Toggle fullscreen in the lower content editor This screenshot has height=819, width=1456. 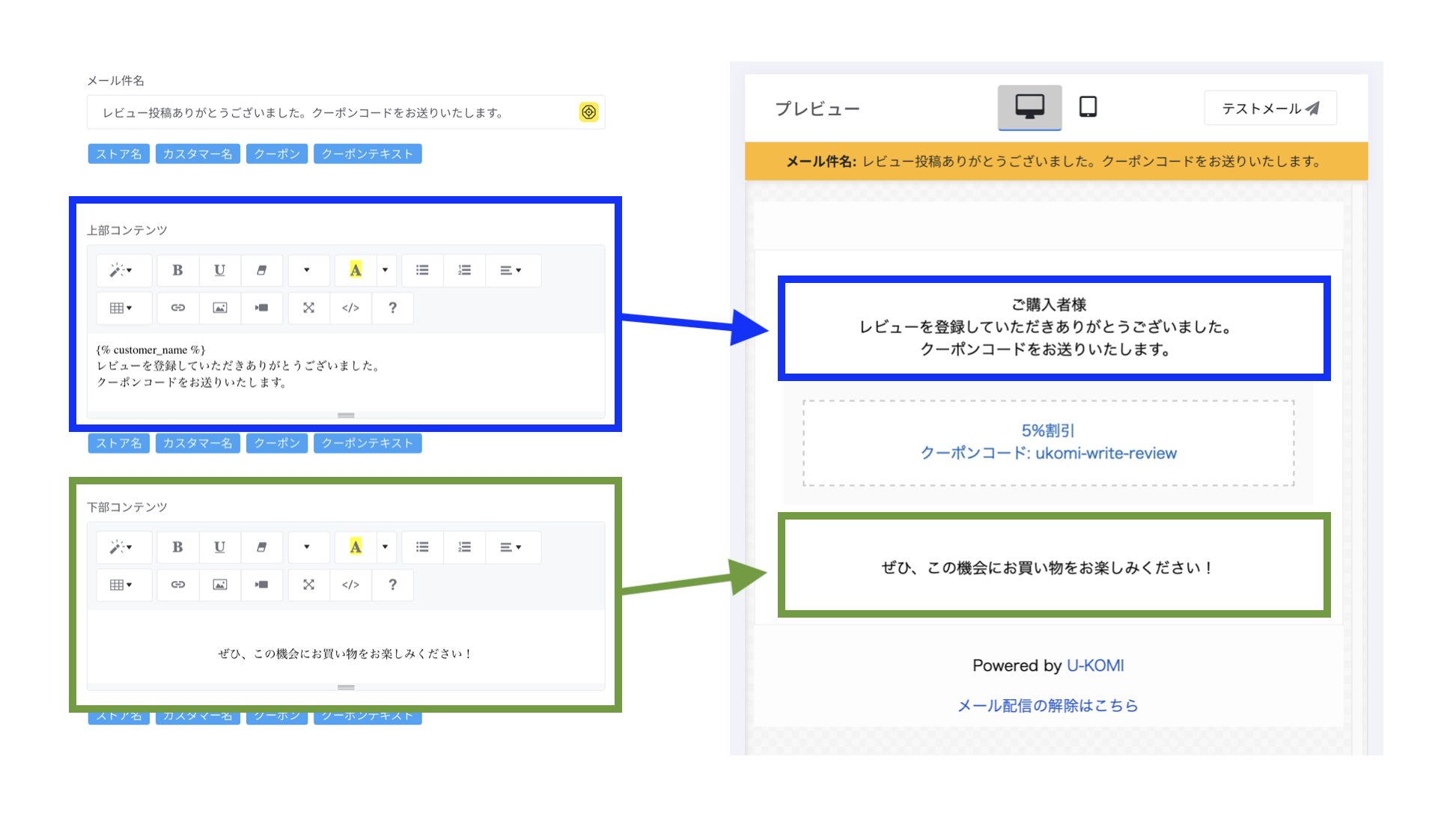tap(308, 585)
